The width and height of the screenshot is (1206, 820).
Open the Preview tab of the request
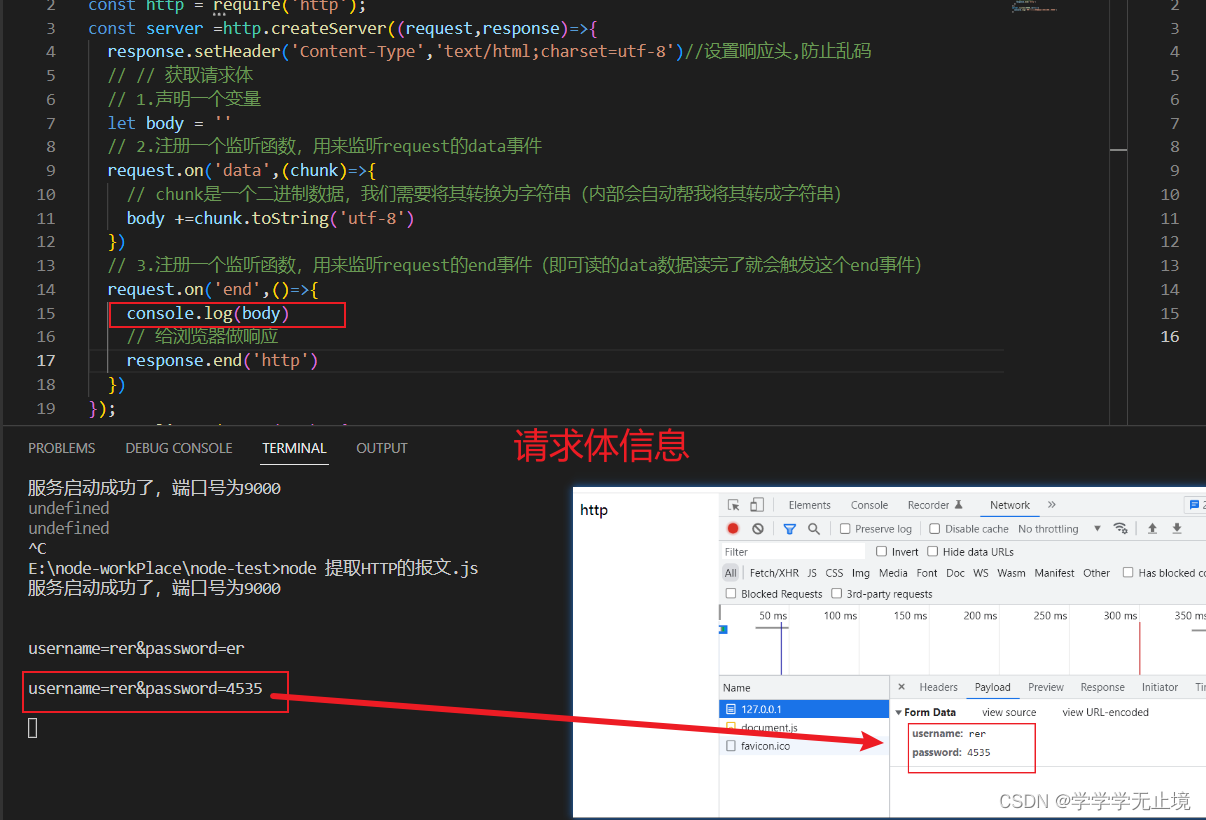(1045, 687)
